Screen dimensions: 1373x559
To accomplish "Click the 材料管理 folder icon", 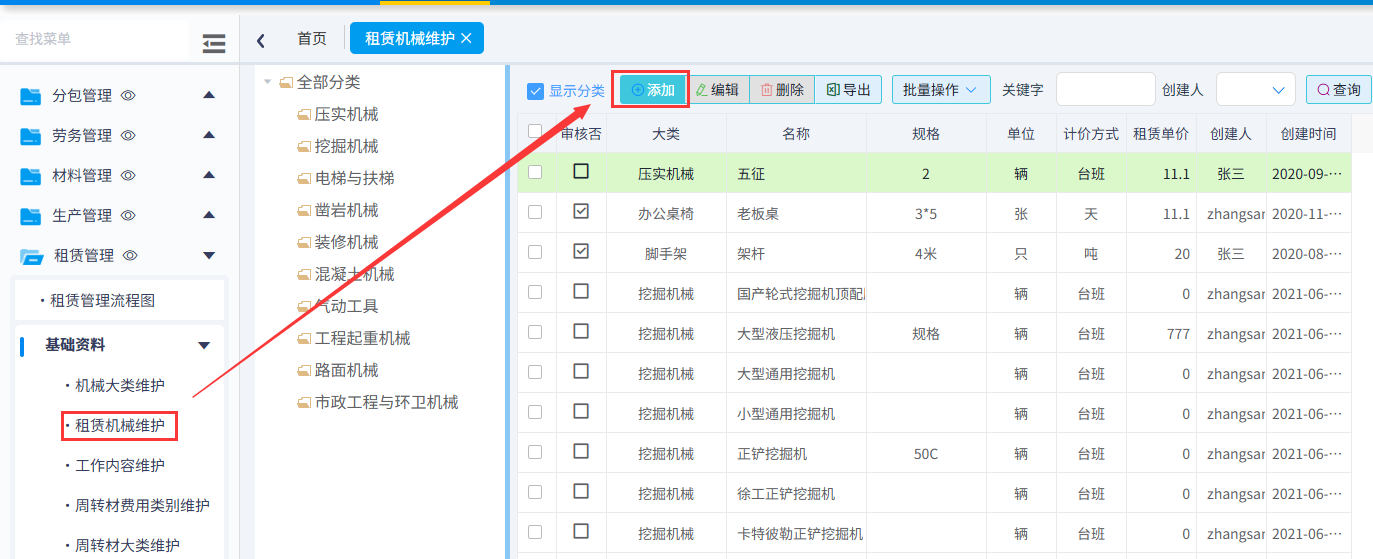I will coord(31,176).
